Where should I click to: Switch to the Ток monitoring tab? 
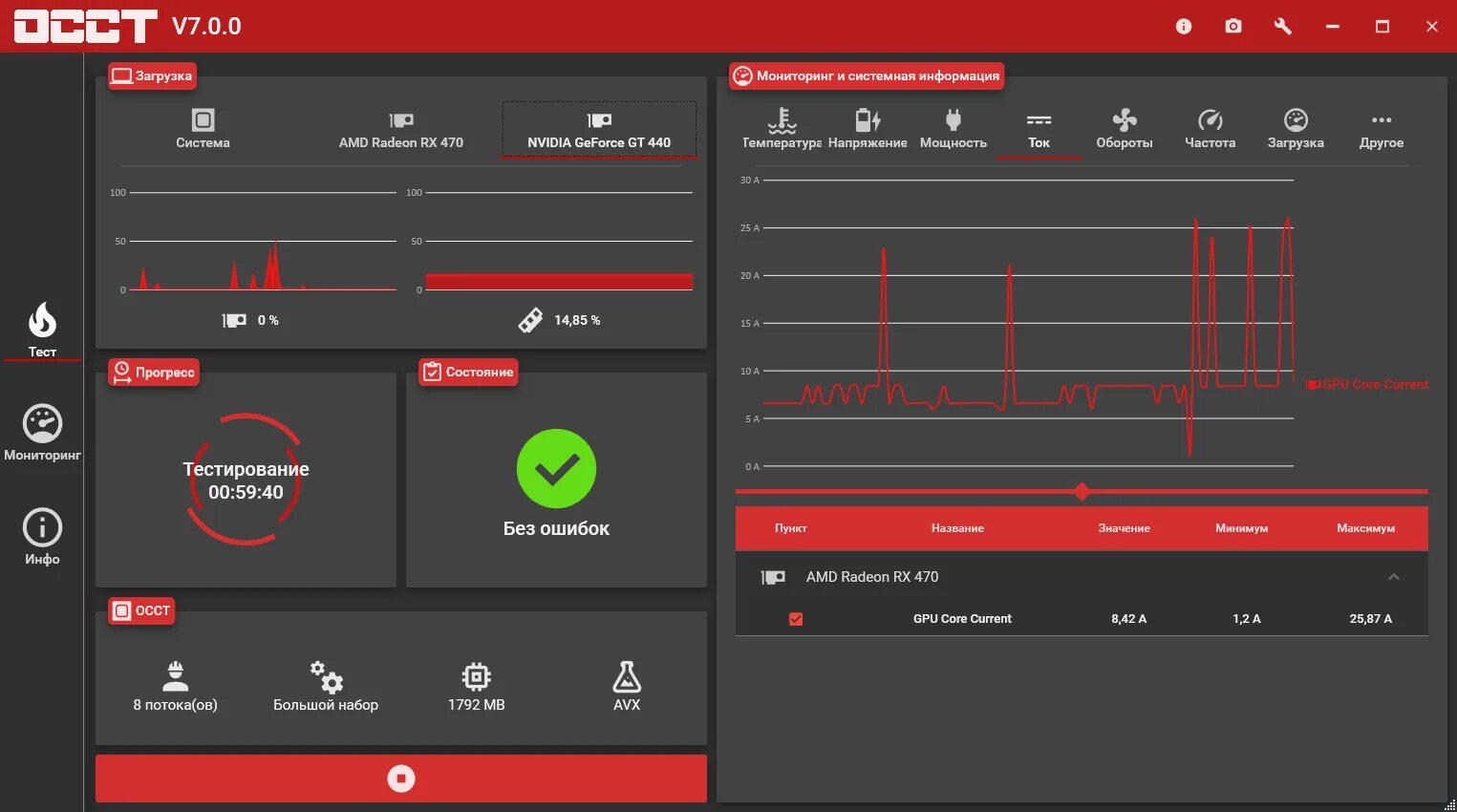pos(1039,131)
